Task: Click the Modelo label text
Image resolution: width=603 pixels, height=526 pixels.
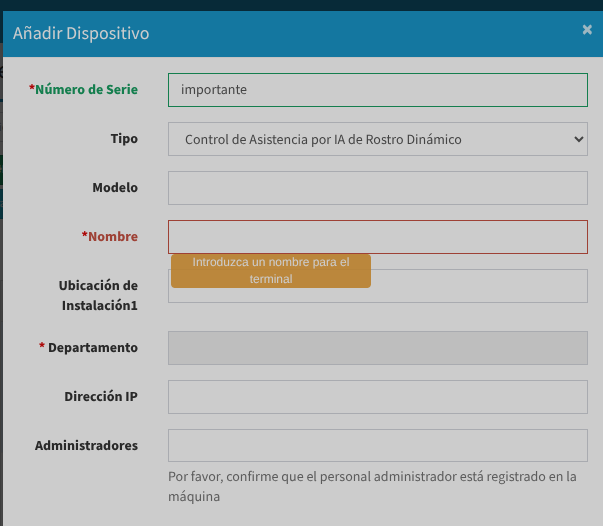Action: (x=115, y=187)
